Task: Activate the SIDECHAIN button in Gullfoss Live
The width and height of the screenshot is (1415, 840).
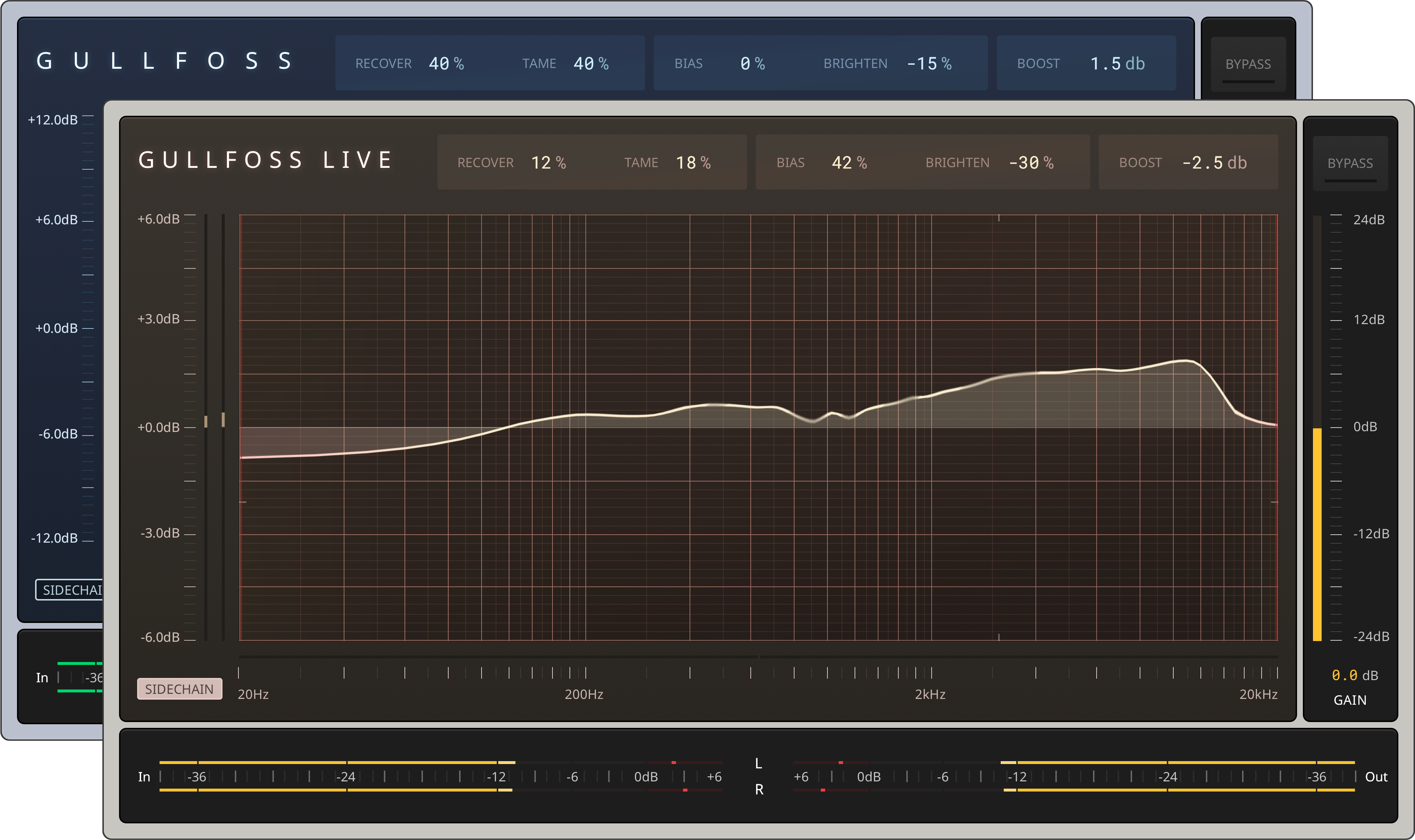Action: [179, 689]
